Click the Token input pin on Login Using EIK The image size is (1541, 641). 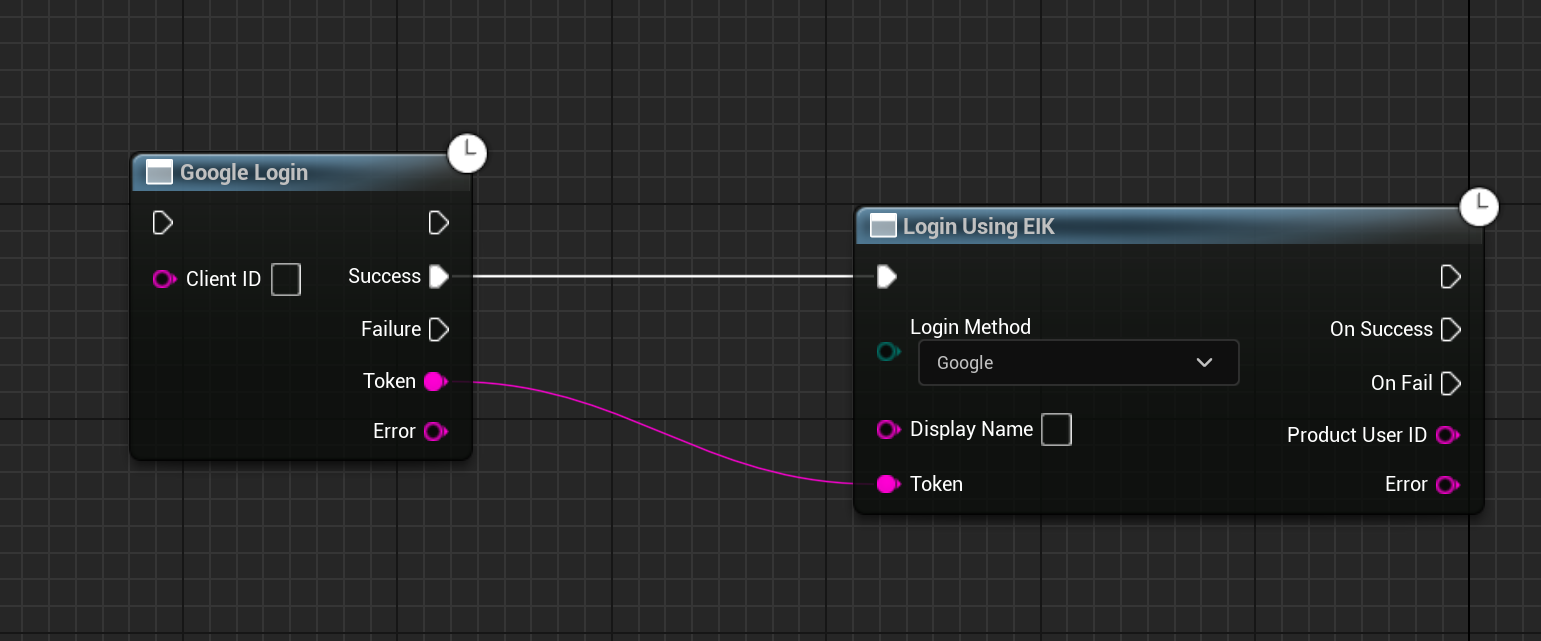coord(888,484)
